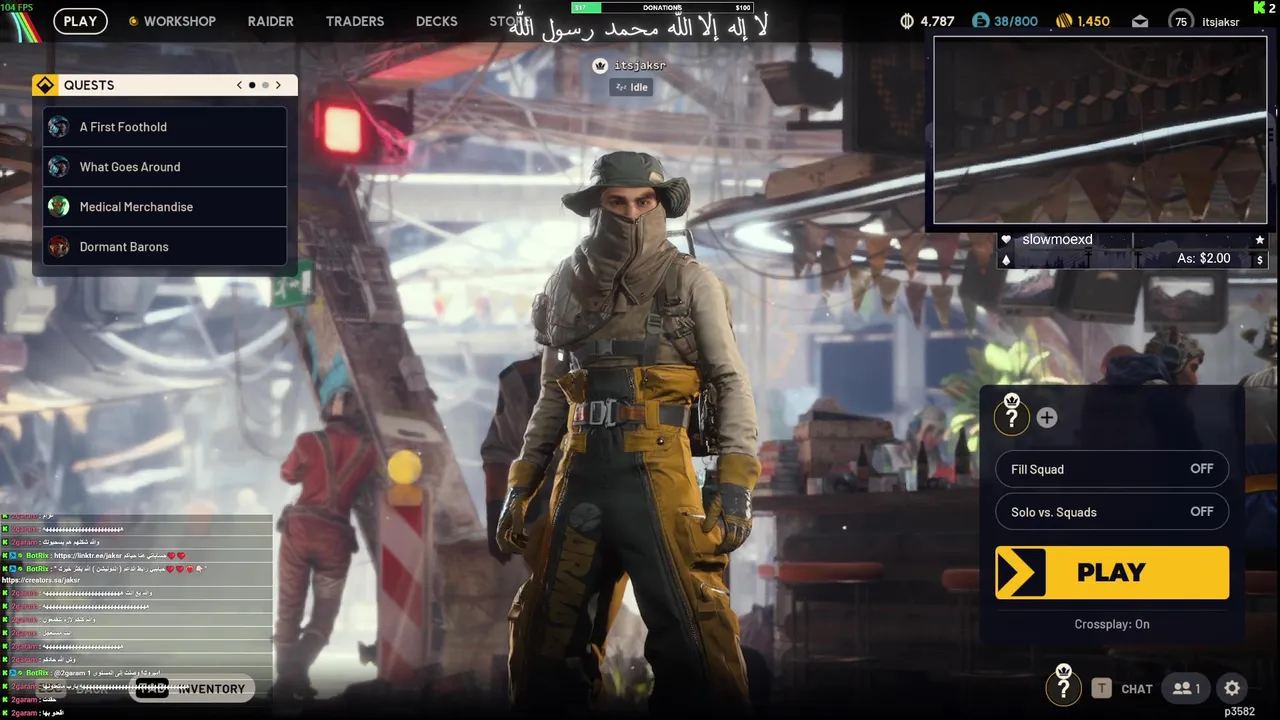Screen dimensions: 1280x720
Task: Click the coin currency icon beside 4,787
Action: point(907,21)
